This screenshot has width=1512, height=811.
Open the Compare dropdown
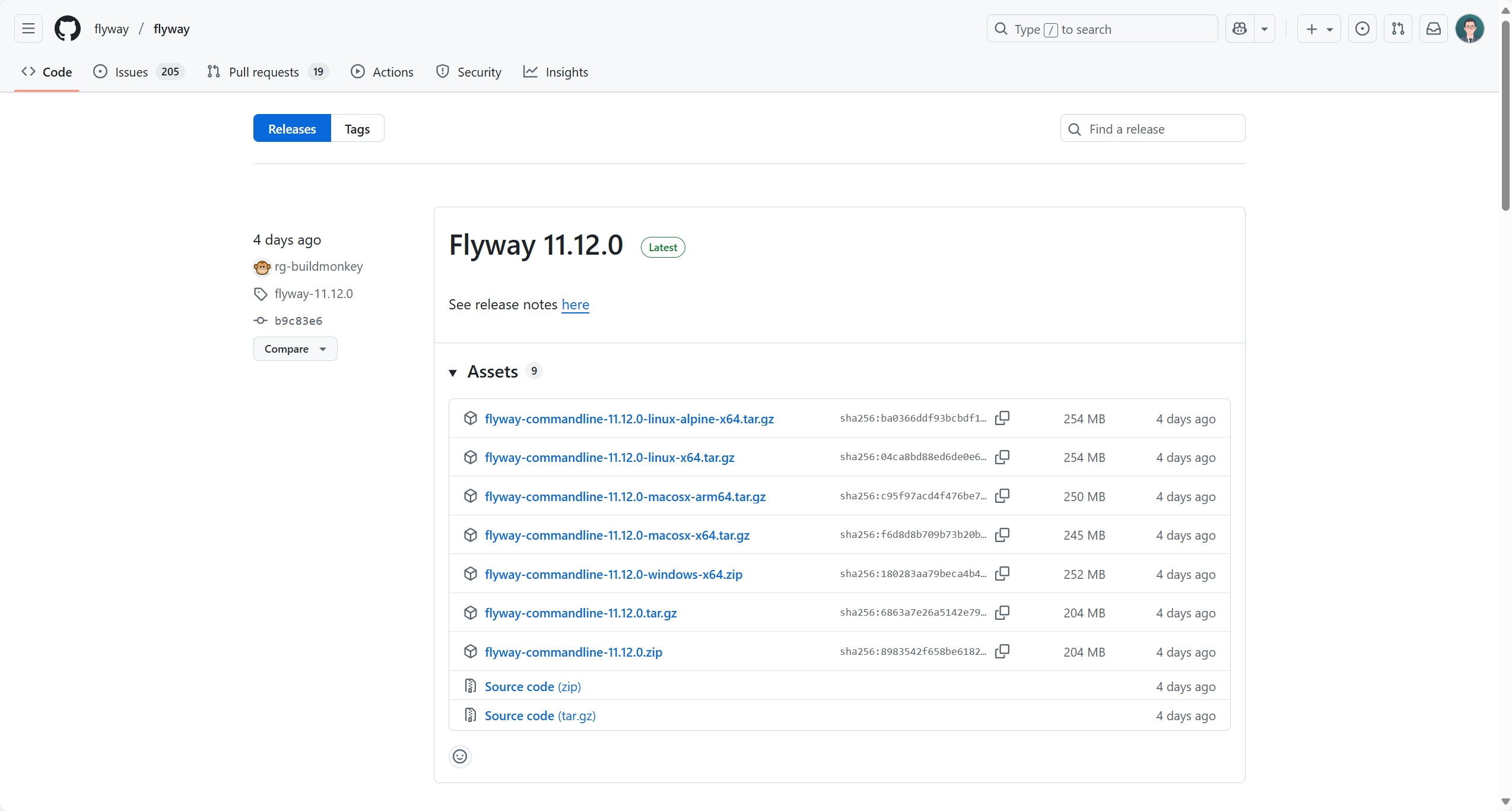295,349
